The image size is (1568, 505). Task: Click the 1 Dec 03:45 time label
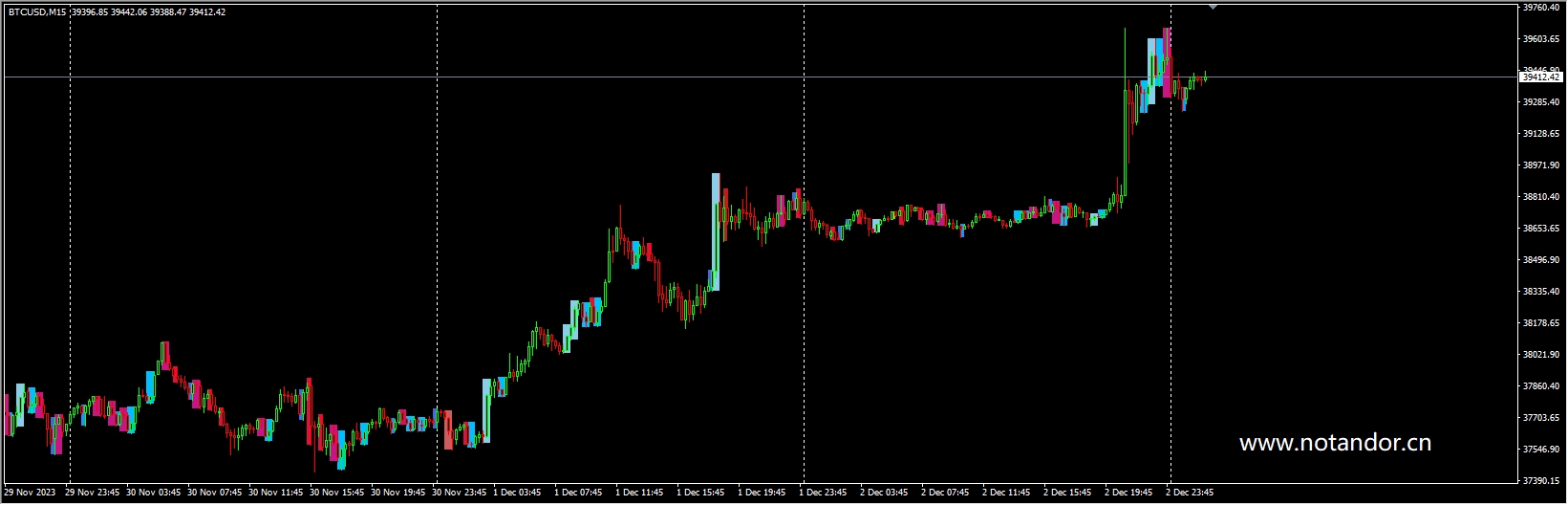pyautogui.click(x=519, y=494)
